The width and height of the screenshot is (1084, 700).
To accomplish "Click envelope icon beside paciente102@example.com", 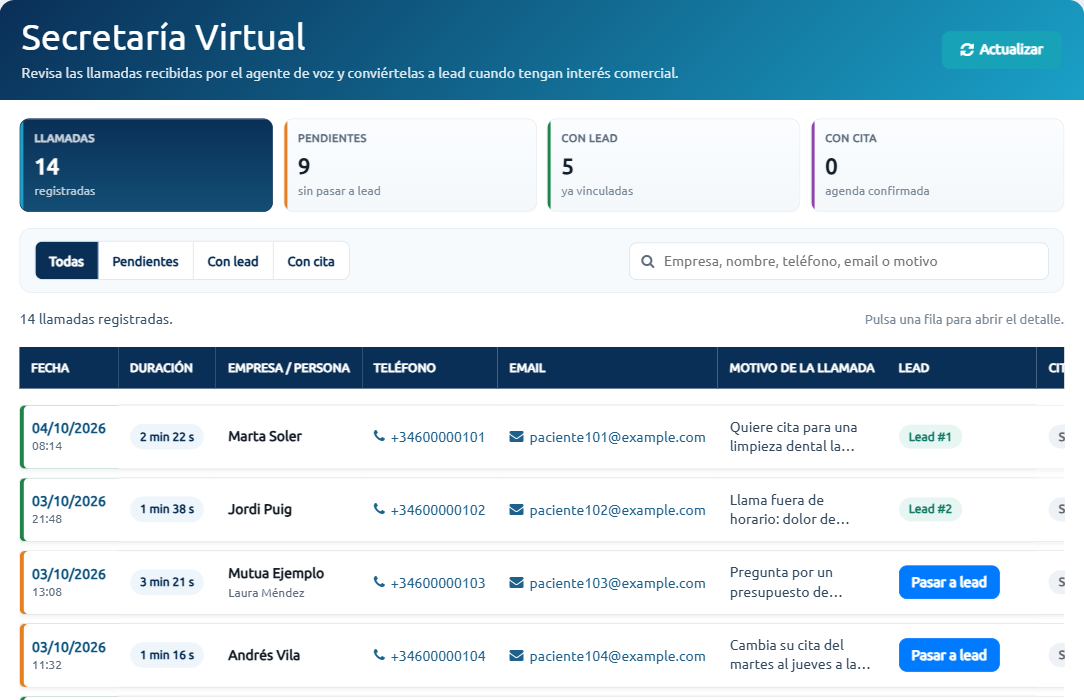I will click(516, 509).
